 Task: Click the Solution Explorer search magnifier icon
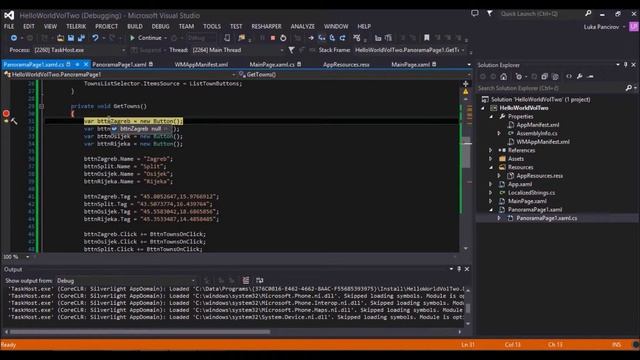pos(629,88)
